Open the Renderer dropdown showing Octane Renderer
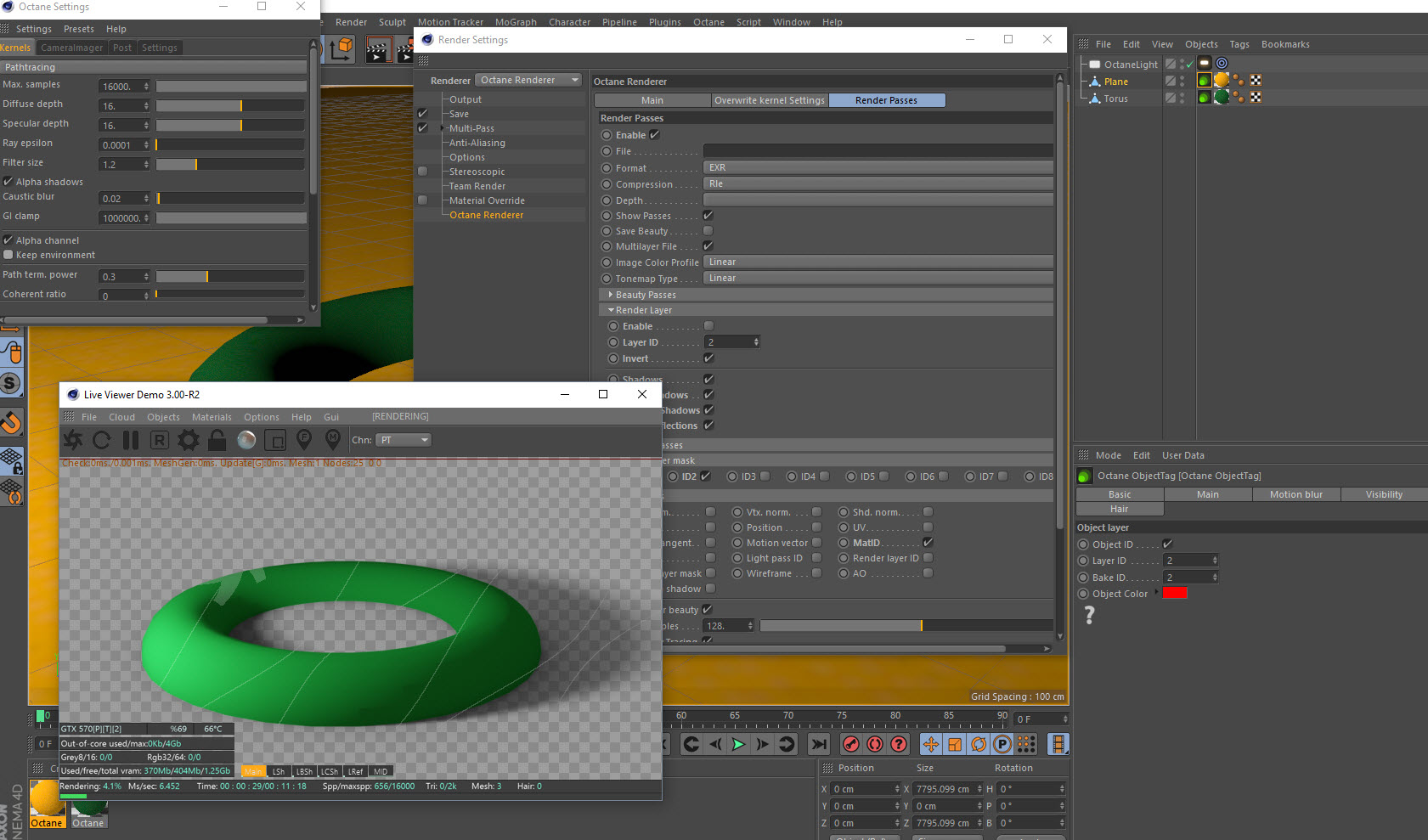This screenshot has height=840, width=1428. [528, 80]
